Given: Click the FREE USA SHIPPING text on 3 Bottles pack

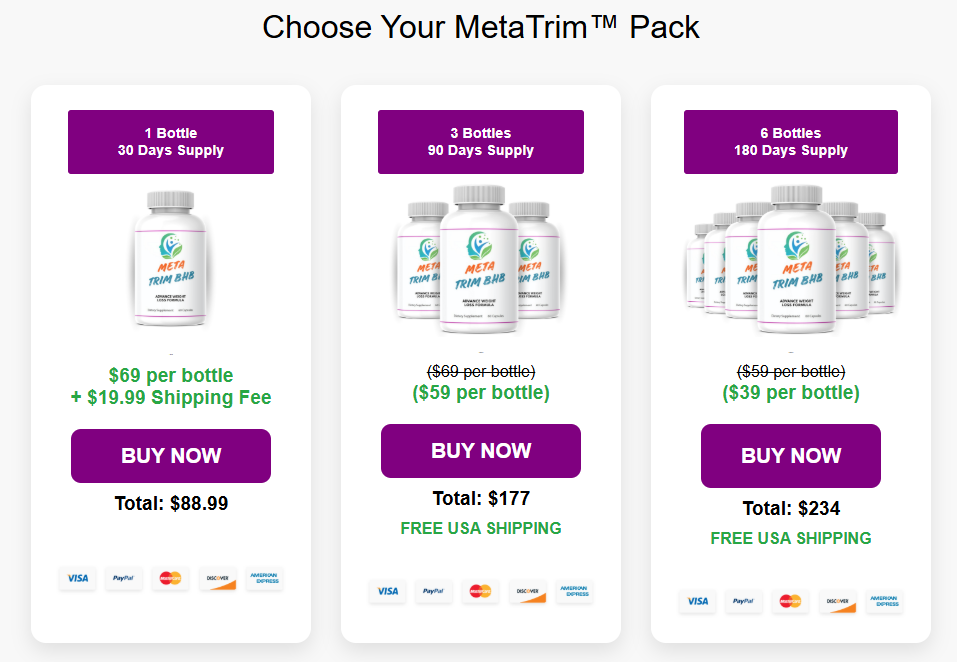Looking at the screenshot, I should [480, 528].
